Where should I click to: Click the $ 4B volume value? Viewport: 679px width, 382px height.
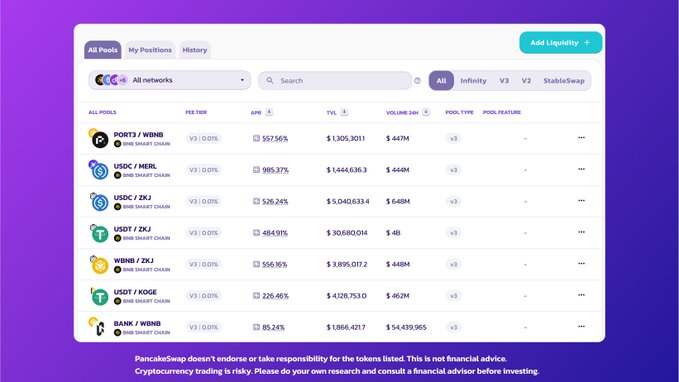(x=393, y=233)
